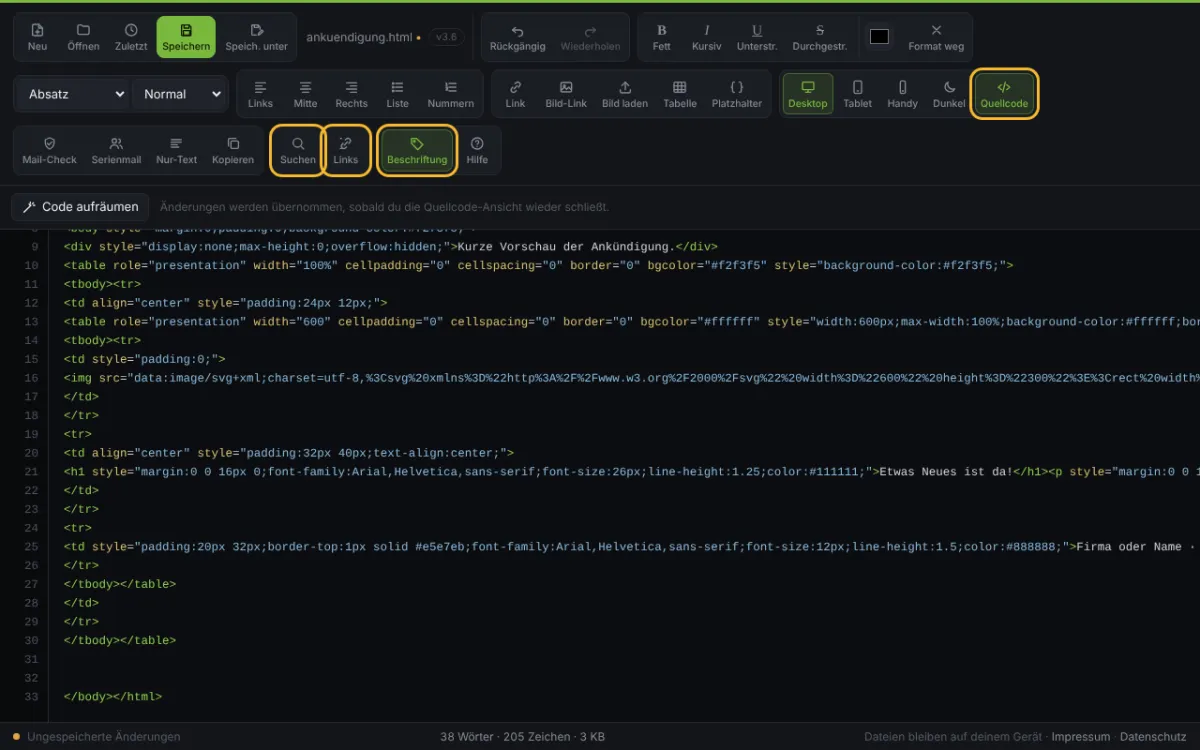1200x750 pixels.
Task: Create a new document with Neu
Action: (37, 37)
